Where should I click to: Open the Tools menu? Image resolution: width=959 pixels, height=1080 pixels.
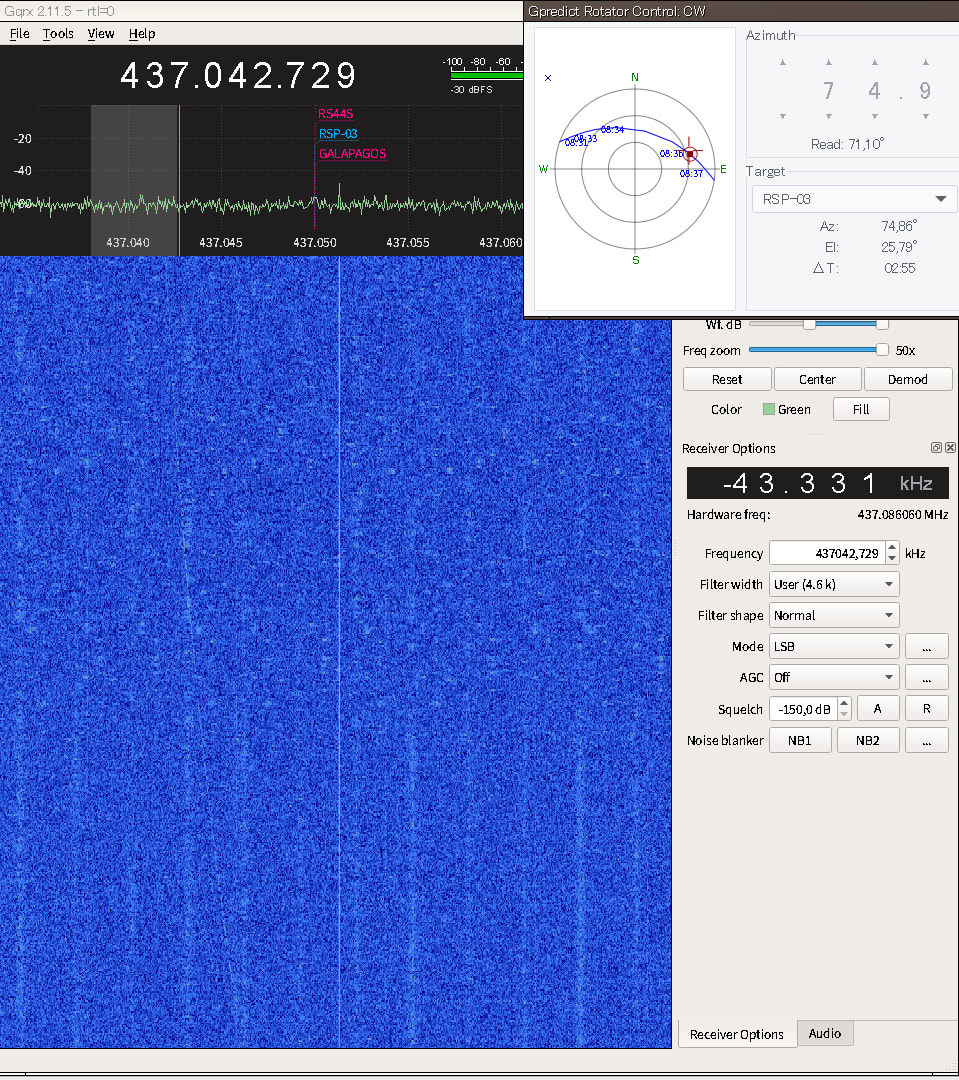pos(58,33)
